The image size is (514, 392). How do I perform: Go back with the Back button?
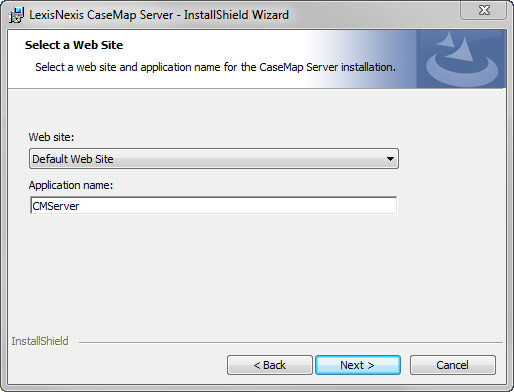(x=270, y=365)
